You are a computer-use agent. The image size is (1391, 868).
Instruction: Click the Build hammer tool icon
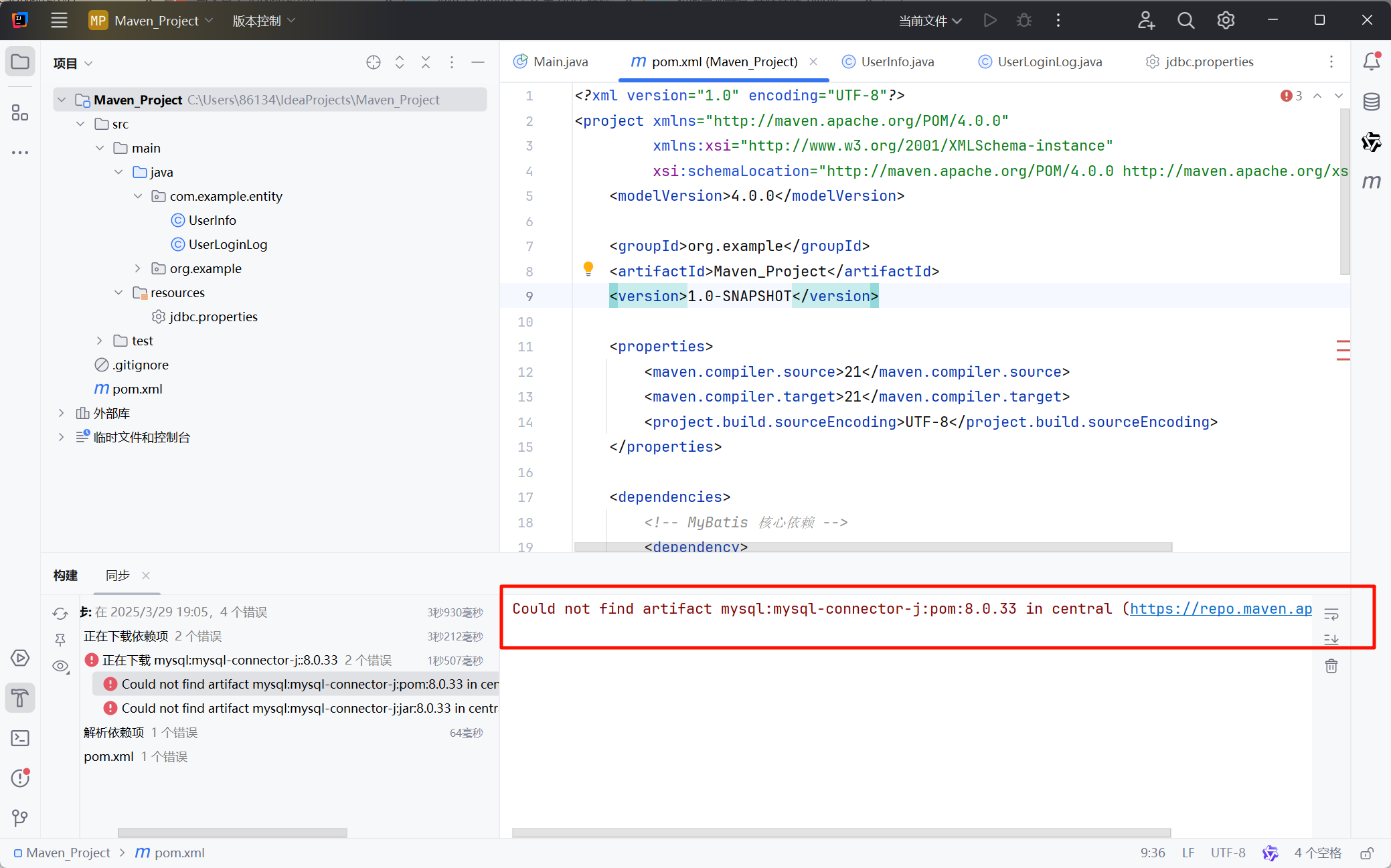point(20,698)
